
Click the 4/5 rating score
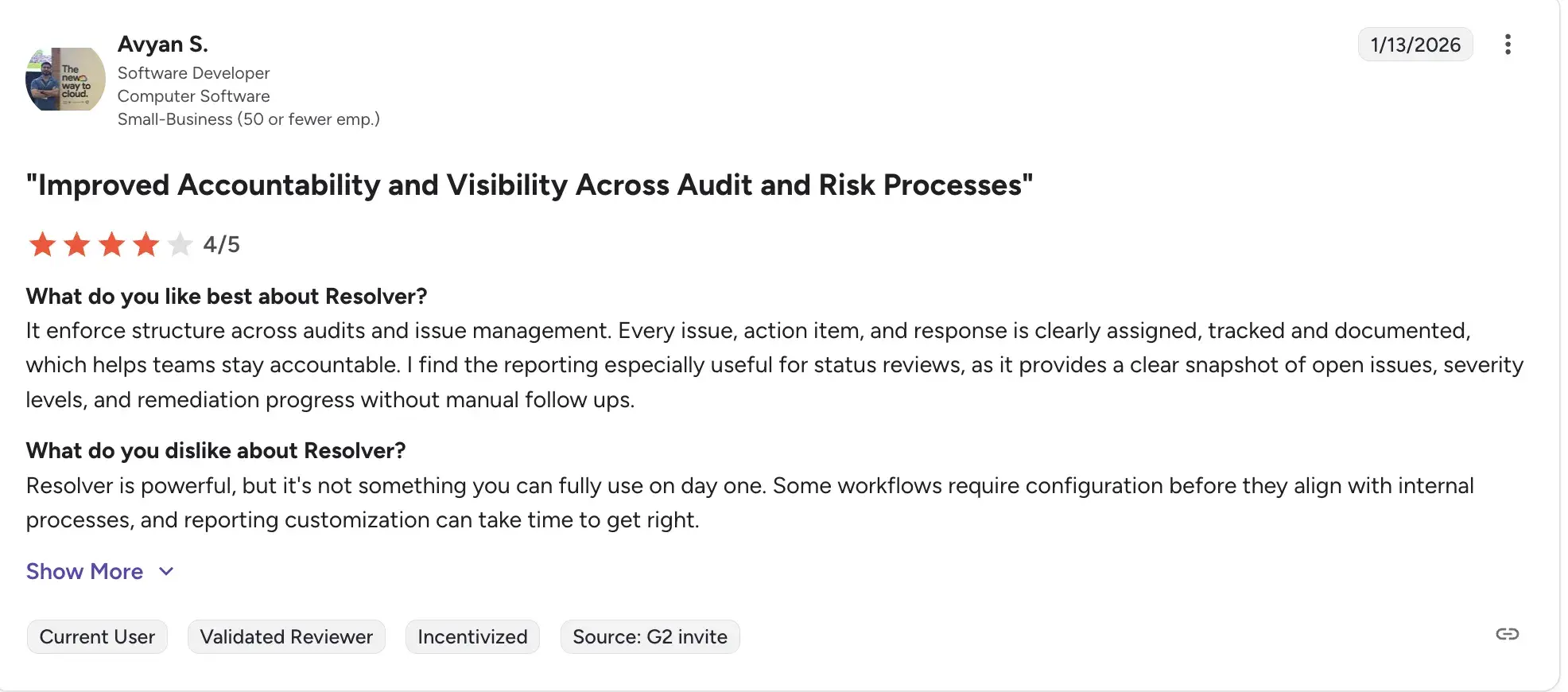coord(221,244)
